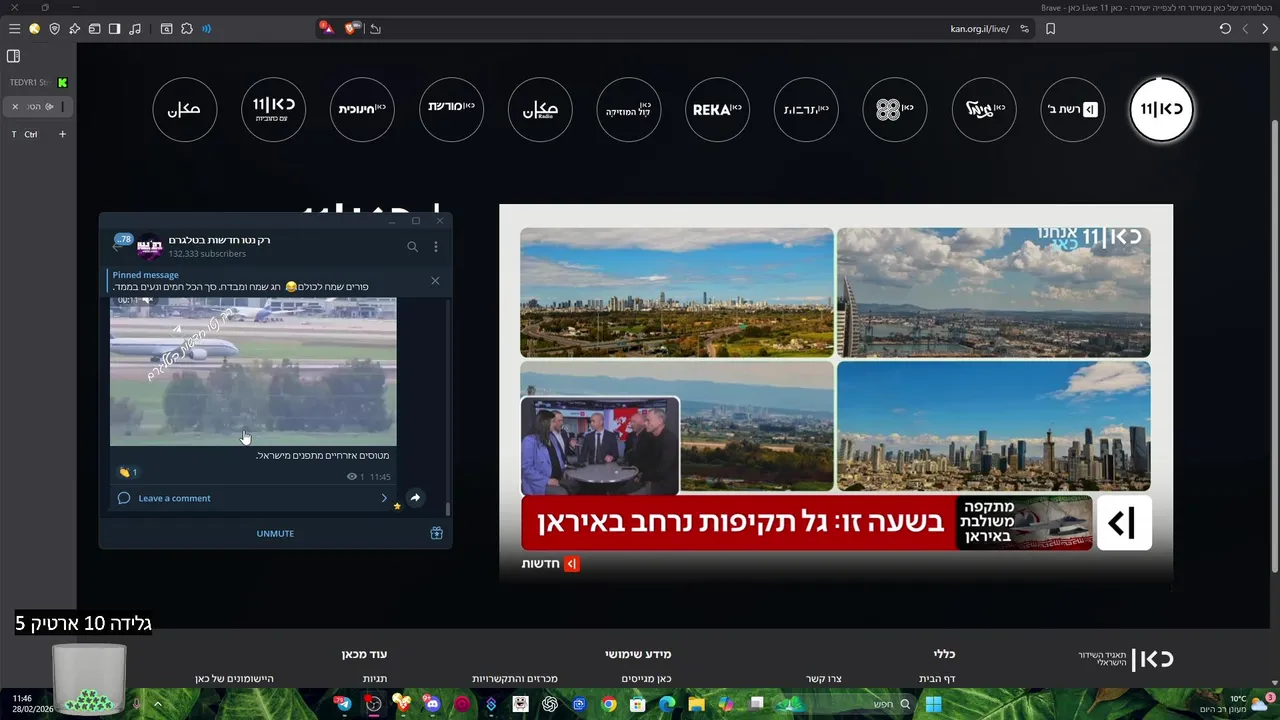Play the airport plane video in Telegram

[x=253, y=371]
